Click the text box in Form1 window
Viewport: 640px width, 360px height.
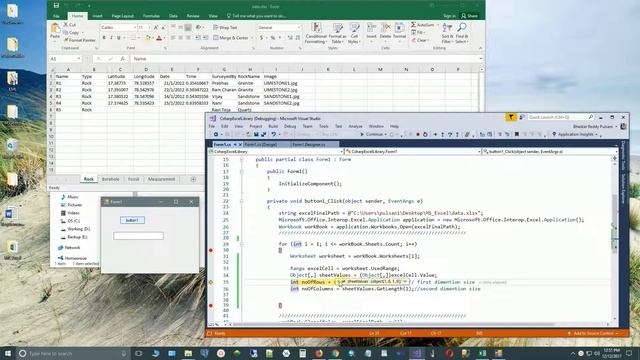pyautogui.click(x=138, y=236)
